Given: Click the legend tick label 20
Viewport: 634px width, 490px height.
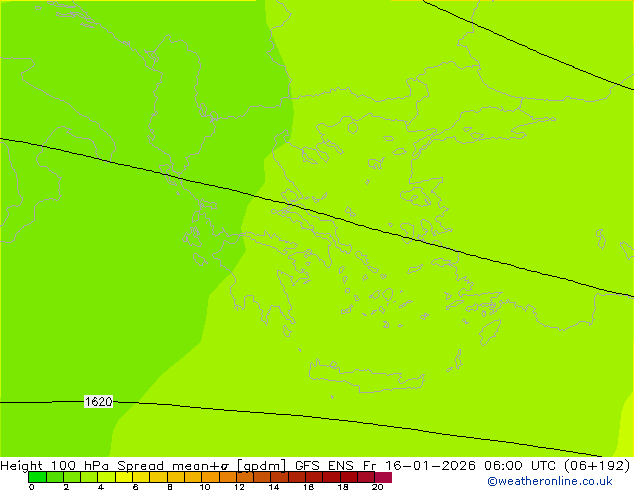Looking at the screenshot, I should (x=377, y=487).
